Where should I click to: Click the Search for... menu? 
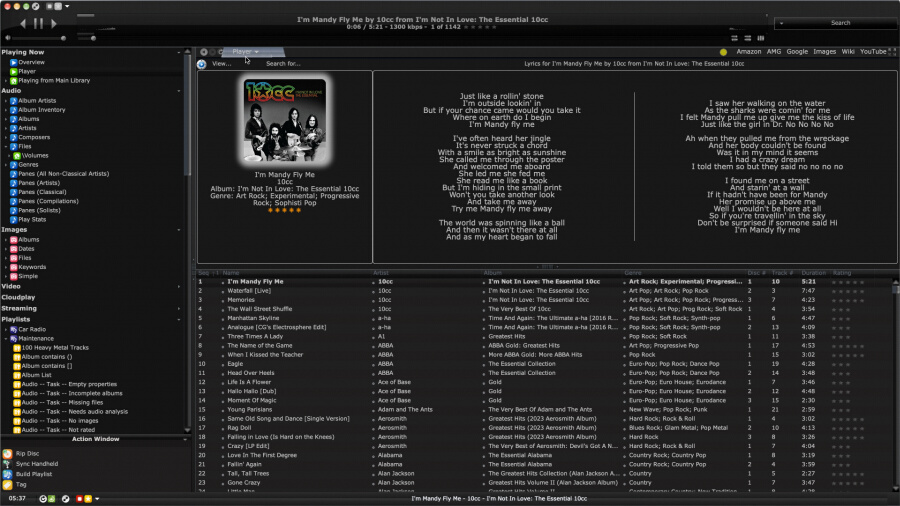click(x=283, y=64)
